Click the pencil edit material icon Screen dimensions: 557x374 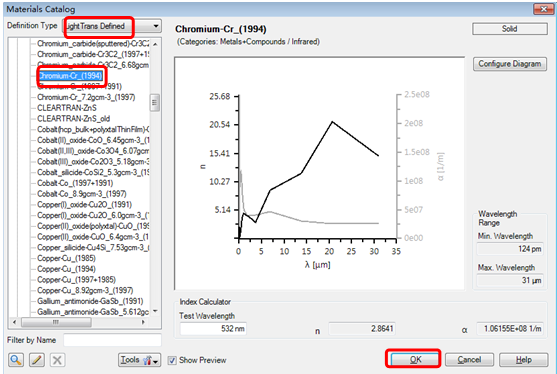coord(36,360)
